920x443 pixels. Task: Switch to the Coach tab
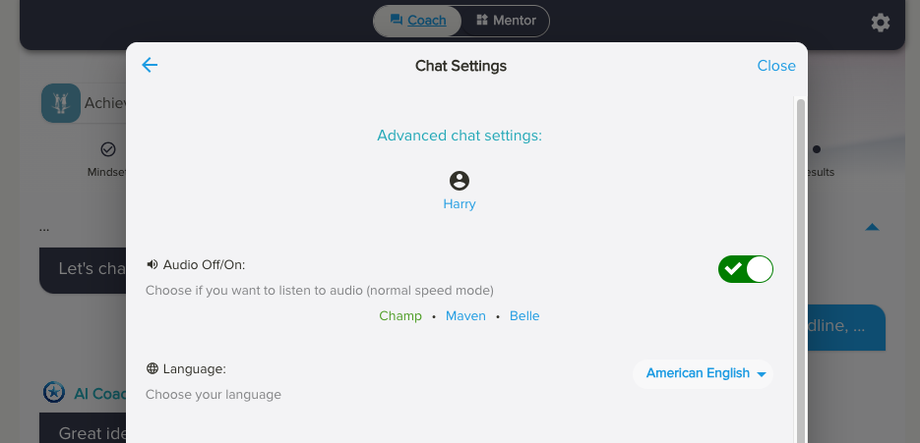coord(418,21)
